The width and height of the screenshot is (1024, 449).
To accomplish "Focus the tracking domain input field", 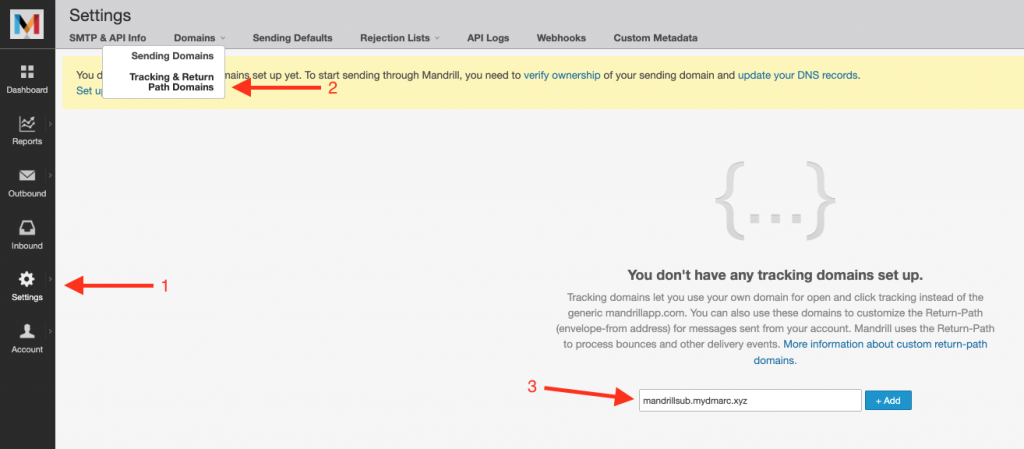I will click(x=749, y=400).
